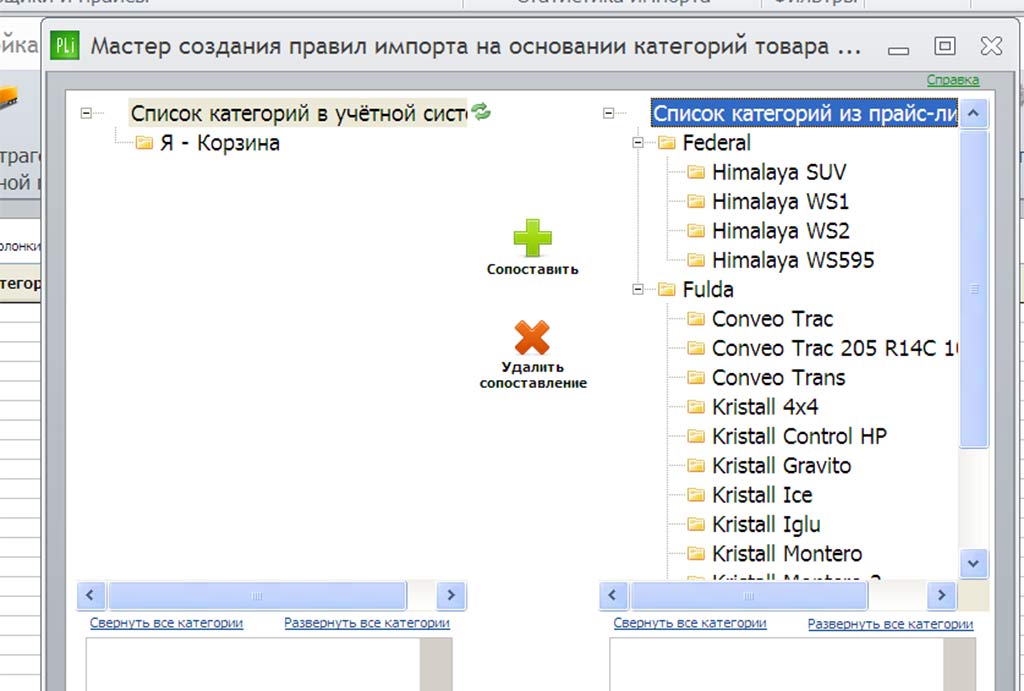The image size is (1024, 691).
Task: Click folder icon beside Conveo Trac
Action: (x=696, y=319)
